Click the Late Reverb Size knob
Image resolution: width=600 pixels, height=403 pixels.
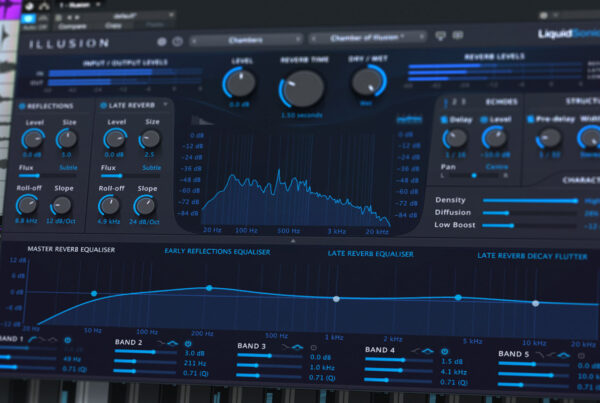pos(150,139)
